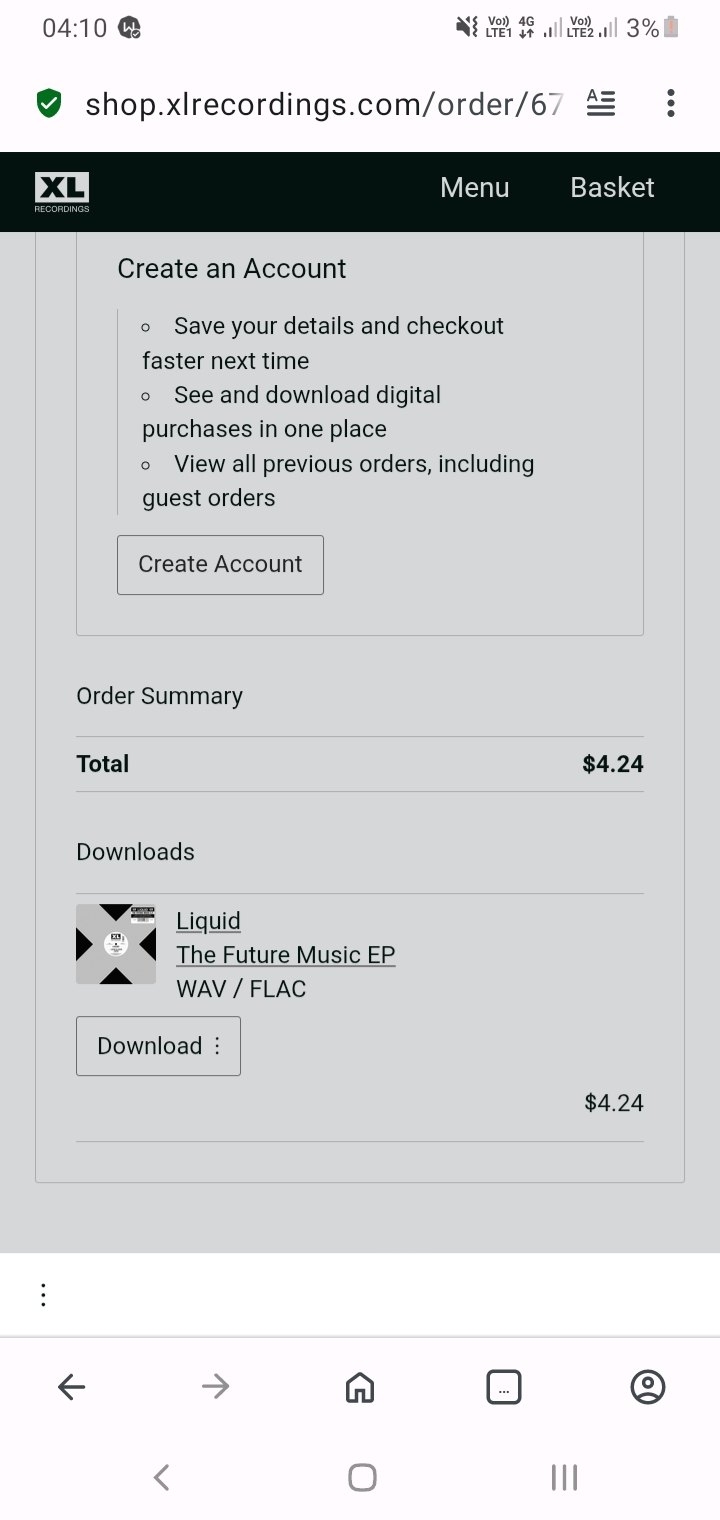Screen dimensions: 720x1520
Task: Open reader mode icon in address bar
Action: pyautogui.click(x=601, y=103)
